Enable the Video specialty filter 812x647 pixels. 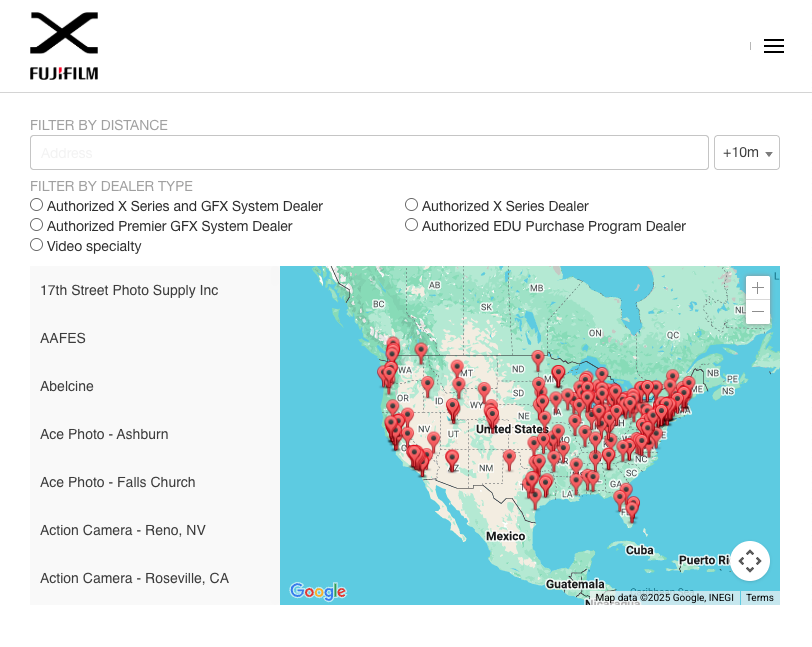pyautogui.click(x=36, y=244)
